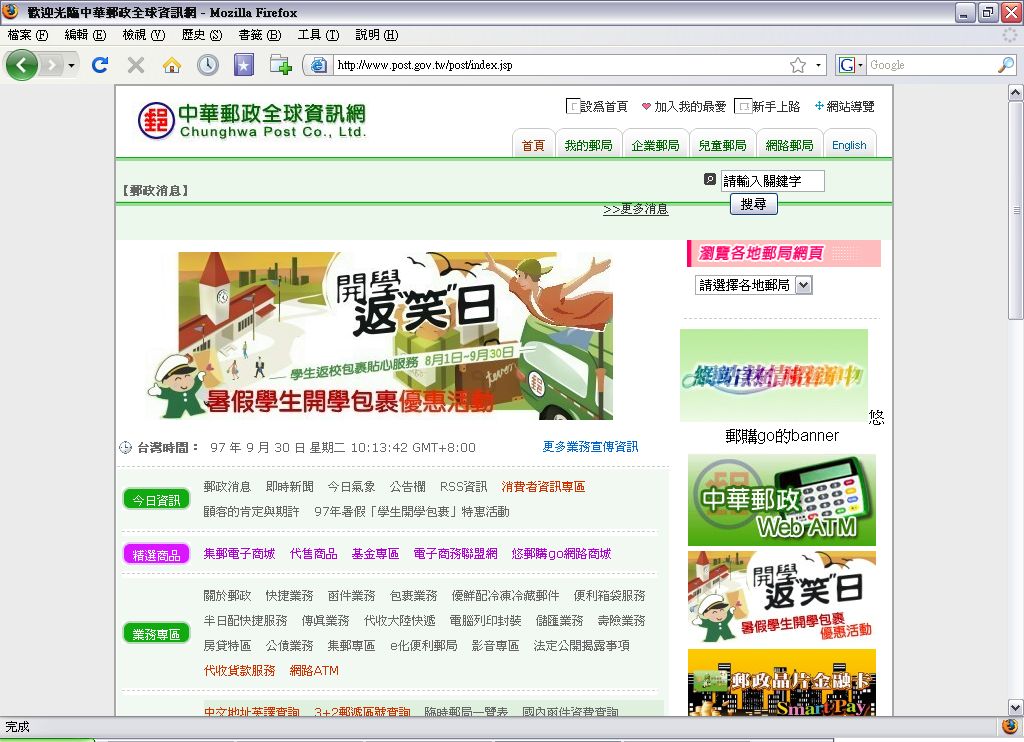This screenshot has width=1024, height=742.
Task: Click the 開學返笑日 main banner image
Action: [x=380, y=336]
